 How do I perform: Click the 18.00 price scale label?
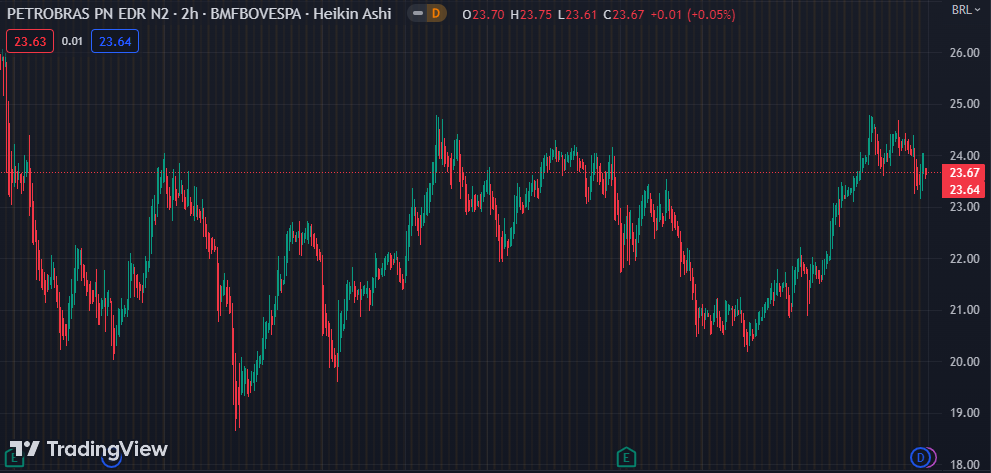point(964,465)
